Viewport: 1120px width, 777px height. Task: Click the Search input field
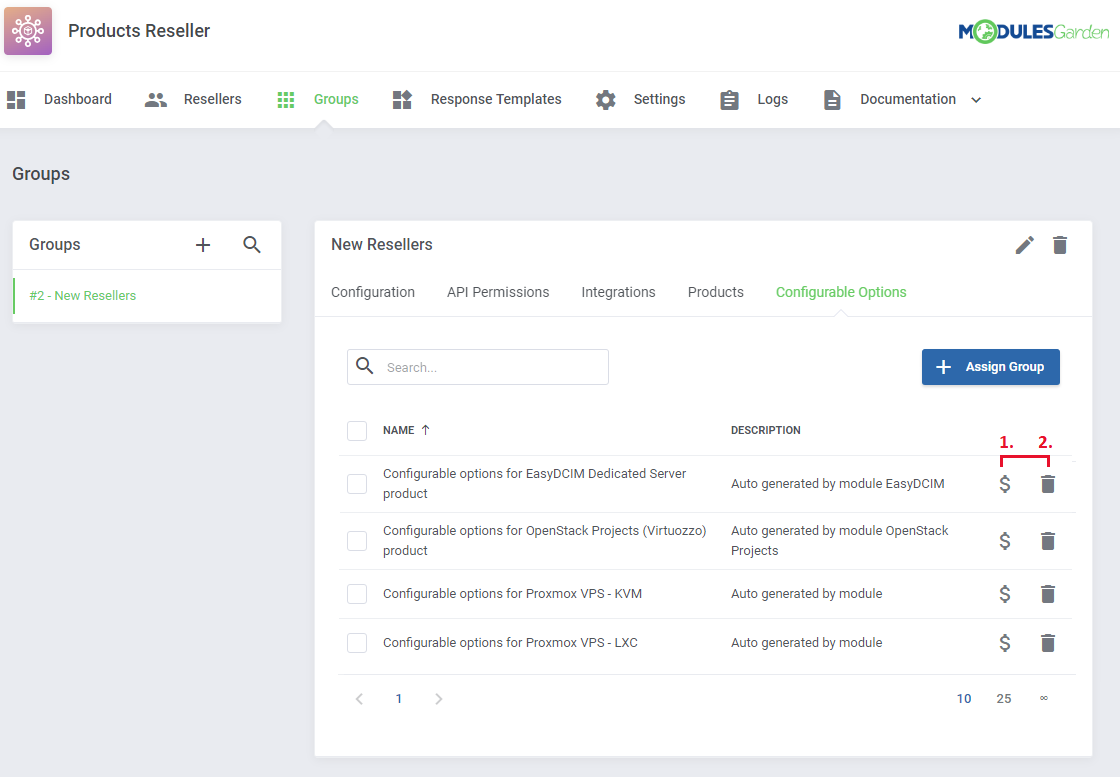click(x=478, y=367)
